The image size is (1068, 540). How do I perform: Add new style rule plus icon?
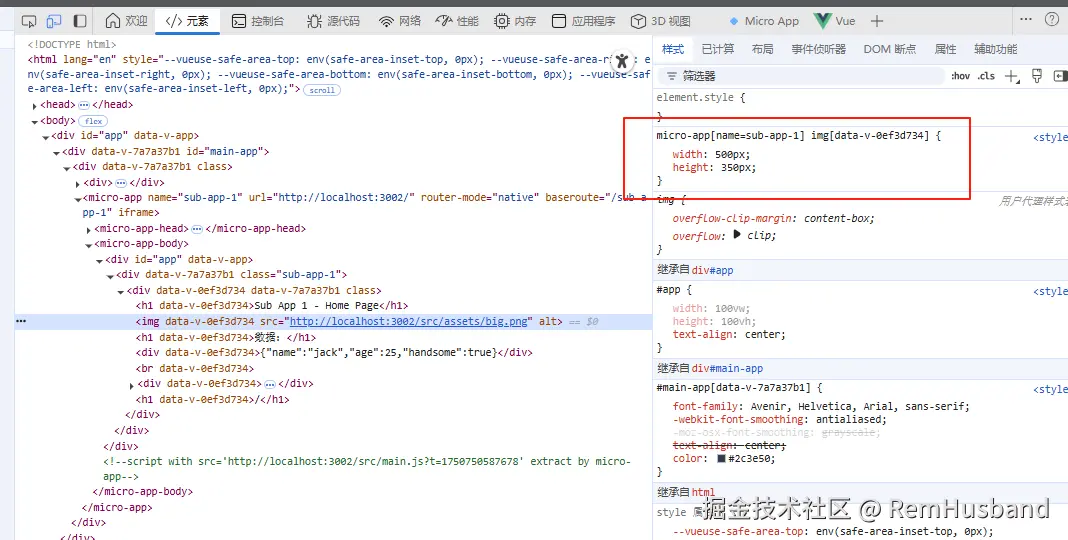pyautogui.click(x=1012, y=76)
